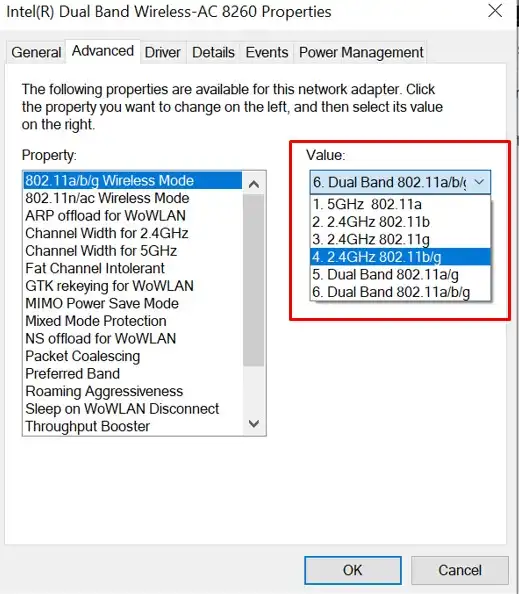This screenshot has height=594, width=519.
Task: Choose option 3. 2.4GHz 802.11g
Action: (400, 239)
